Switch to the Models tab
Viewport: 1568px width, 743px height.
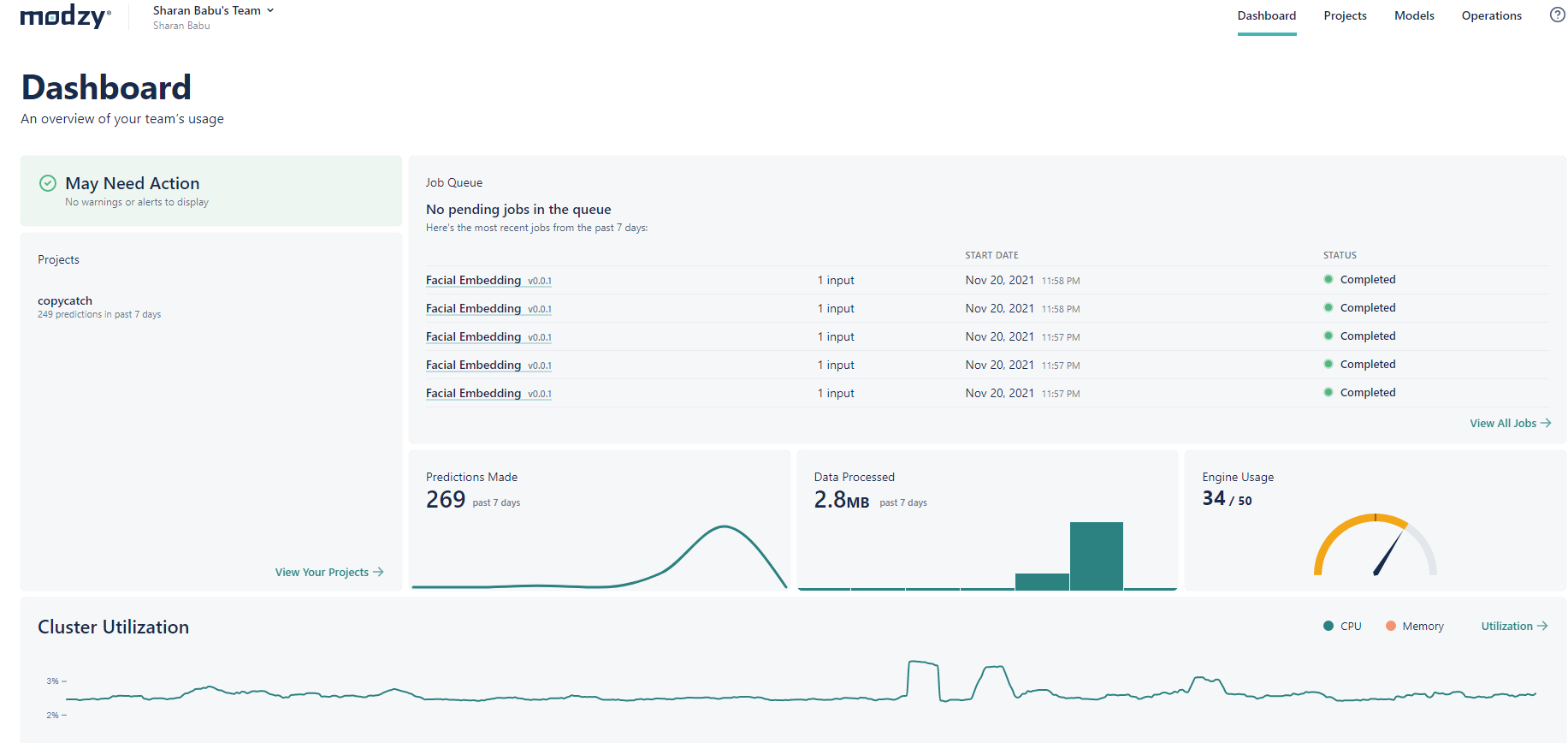pyautogui.click(x=1414, y=16)
